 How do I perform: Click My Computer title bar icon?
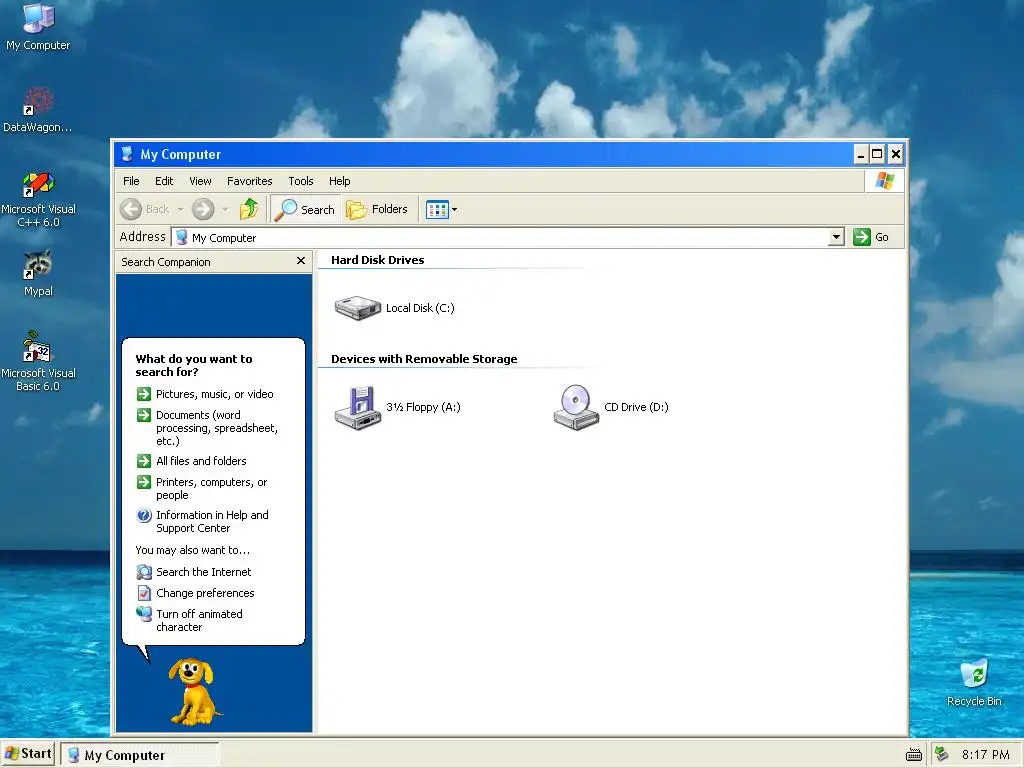(x=127, y=154)
